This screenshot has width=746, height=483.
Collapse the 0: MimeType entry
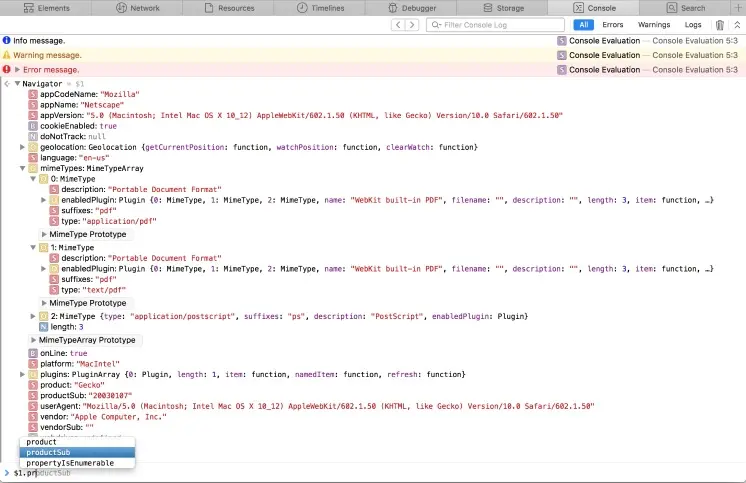(33, 179)
